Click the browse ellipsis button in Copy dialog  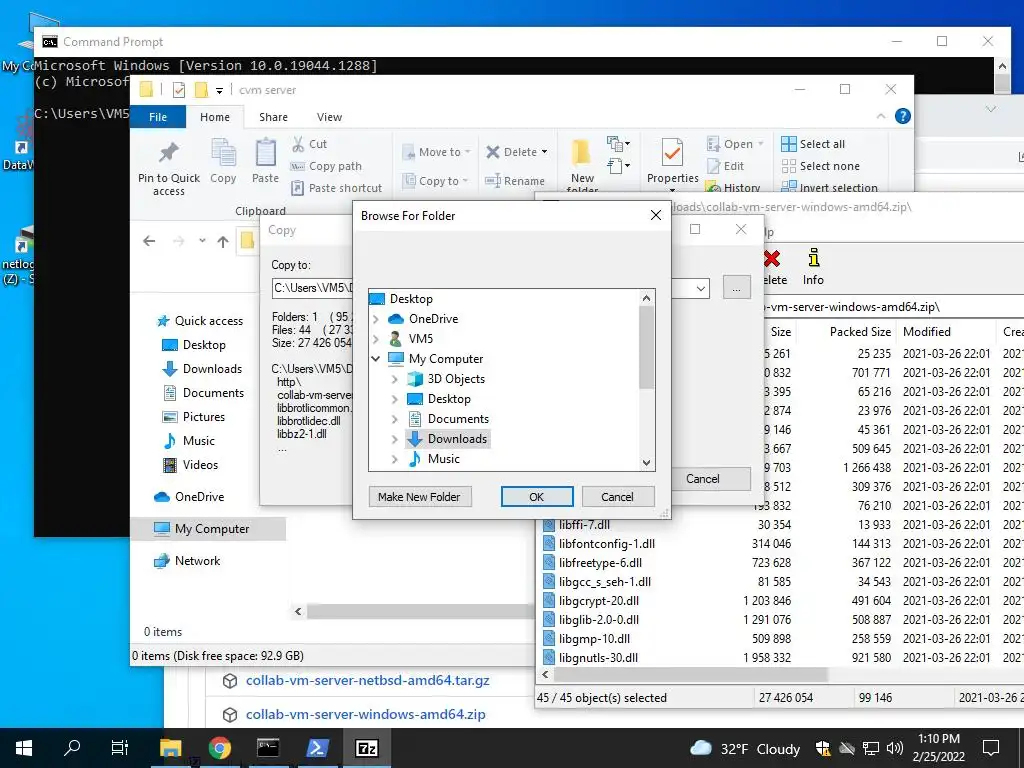click(737, 288)
